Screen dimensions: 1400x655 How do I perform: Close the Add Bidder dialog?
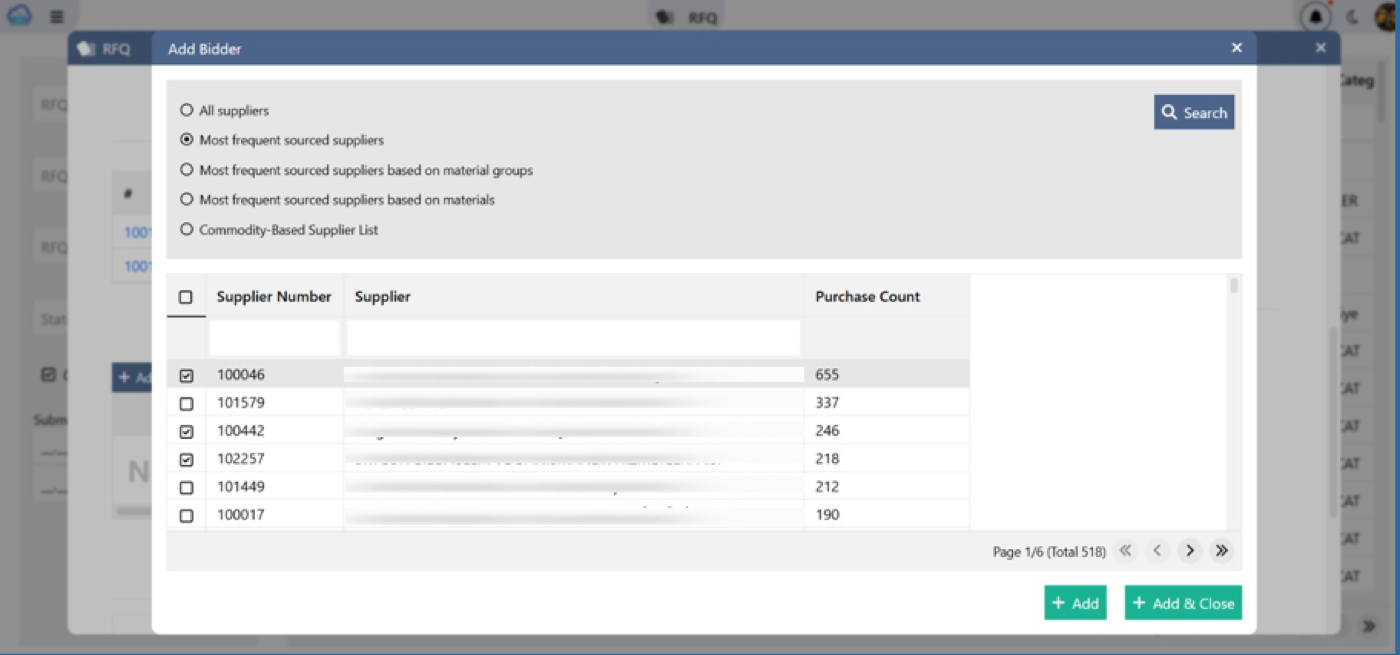[1237, 48]
